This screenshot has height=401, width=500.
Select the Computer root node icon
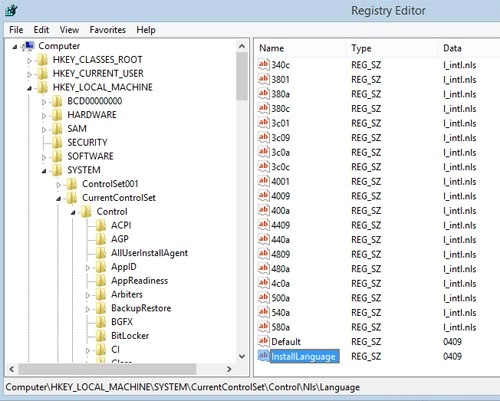coord(29,46)
